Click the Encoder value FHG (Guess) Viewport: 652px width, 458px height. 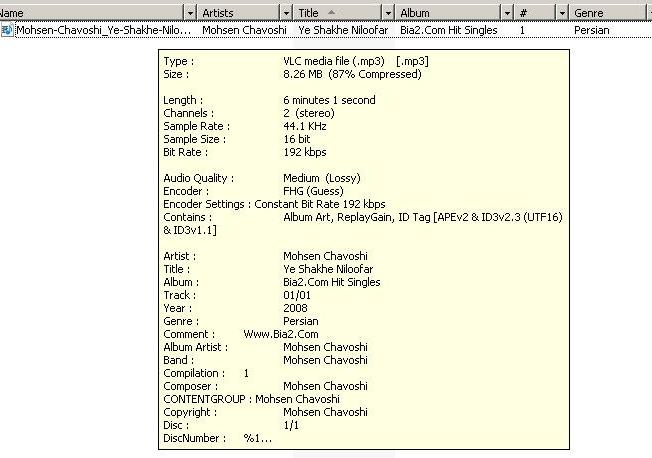pos(314,191)
